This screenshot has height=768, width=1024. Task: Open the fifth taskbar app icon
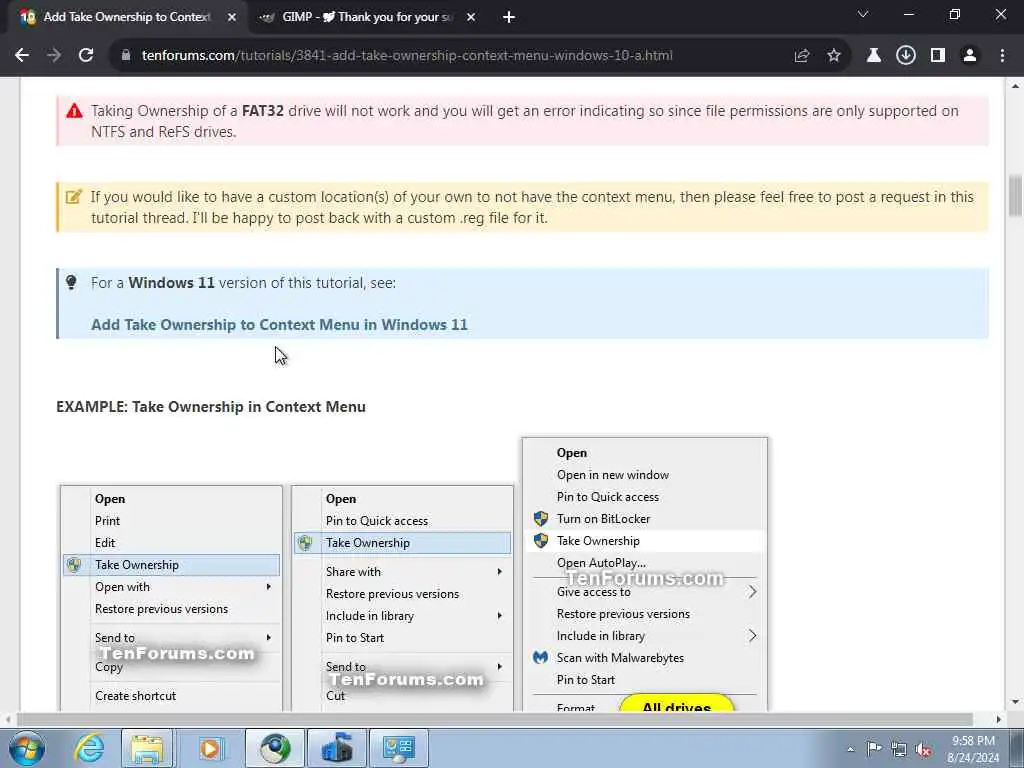(x=337, y=748)
